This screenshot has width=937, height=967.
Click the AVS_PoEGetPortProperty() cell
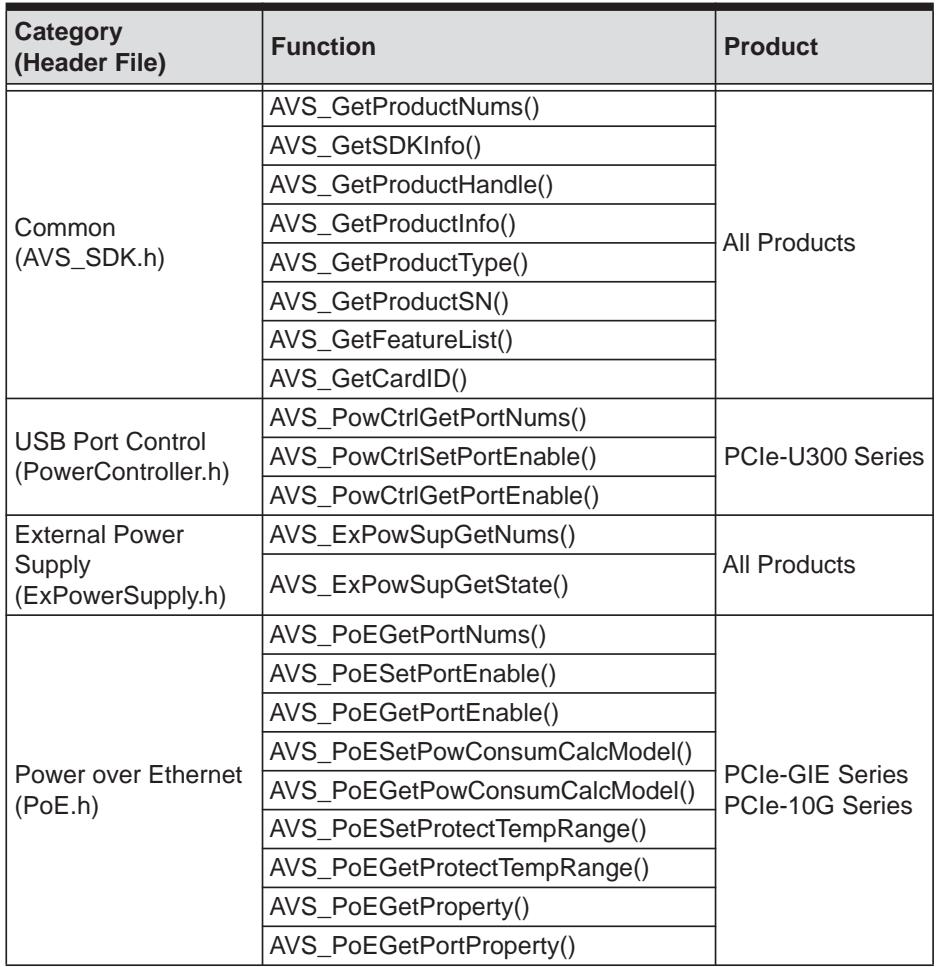(489, 946)
